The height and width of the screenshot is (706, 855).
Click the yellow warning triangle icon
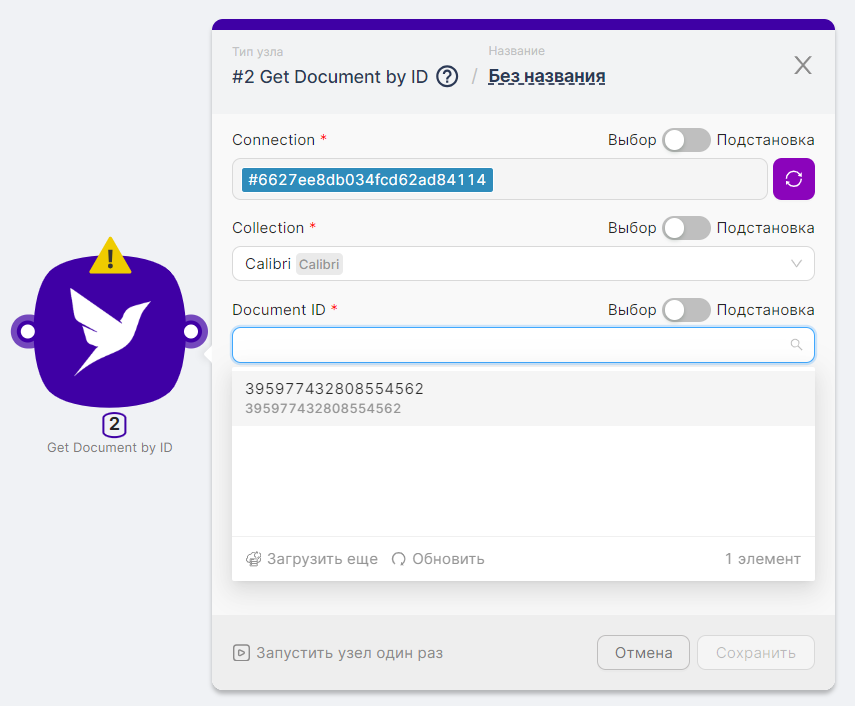coord(110,256)
